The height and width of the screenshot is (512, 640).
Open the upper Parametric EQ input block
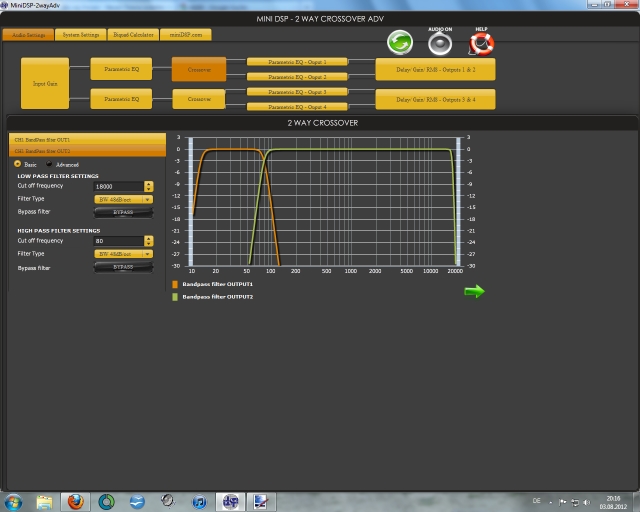tap(121, 69)
